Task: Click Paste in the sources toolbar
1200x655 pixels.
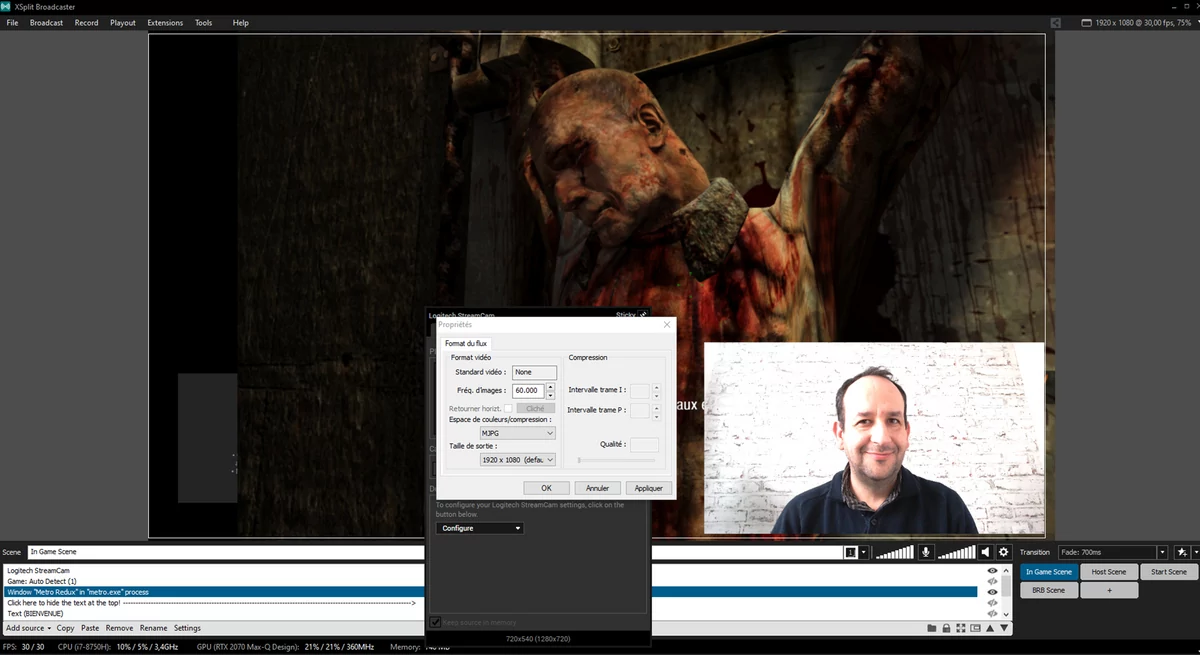Action: click(x=90, y=628)
